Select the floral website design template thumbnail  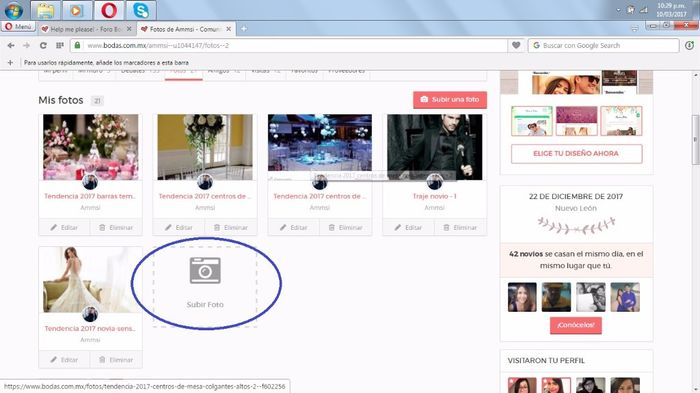click(621, 121)
